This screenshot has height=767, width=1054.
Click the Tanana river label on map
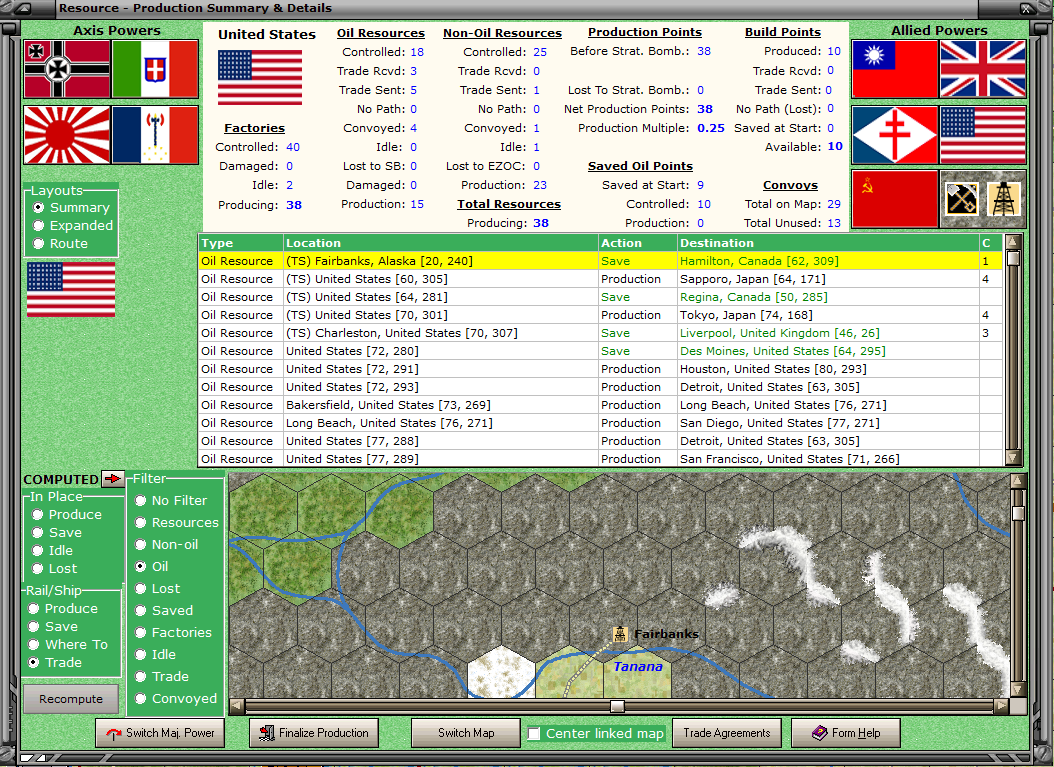[638, 667]
